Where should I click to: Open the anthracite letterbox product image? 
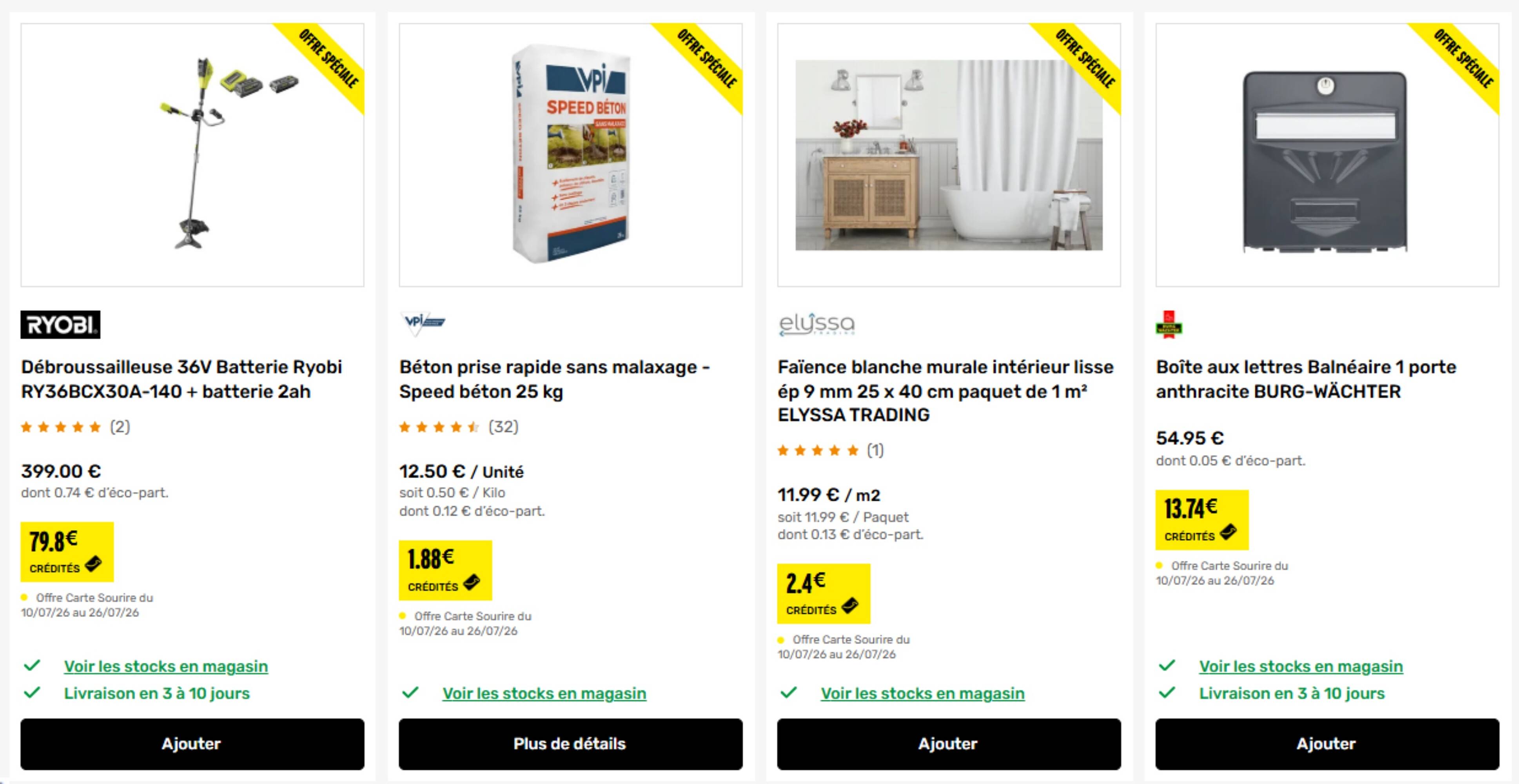1327,155
